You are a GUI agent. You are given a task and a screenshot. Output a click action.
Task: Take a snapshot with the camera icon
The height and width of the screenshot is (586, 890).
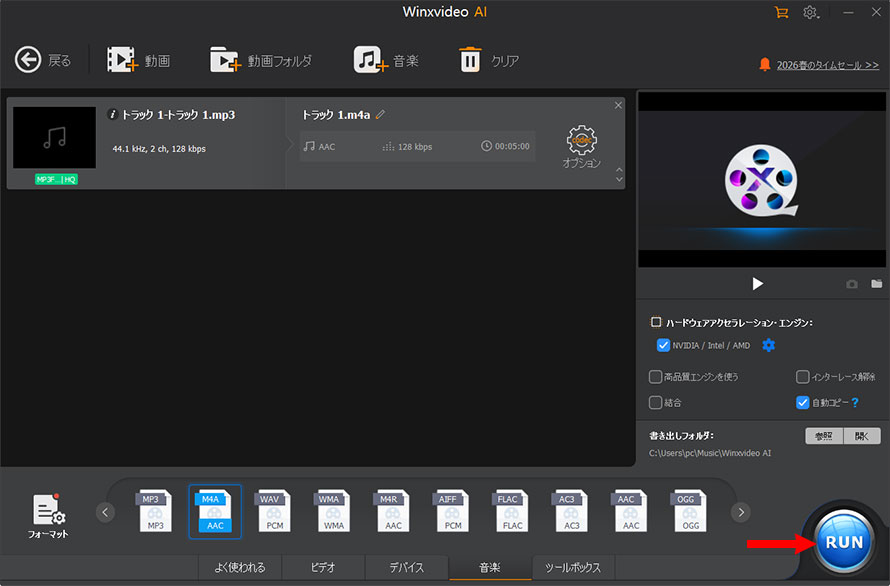(x=852, y=284)
